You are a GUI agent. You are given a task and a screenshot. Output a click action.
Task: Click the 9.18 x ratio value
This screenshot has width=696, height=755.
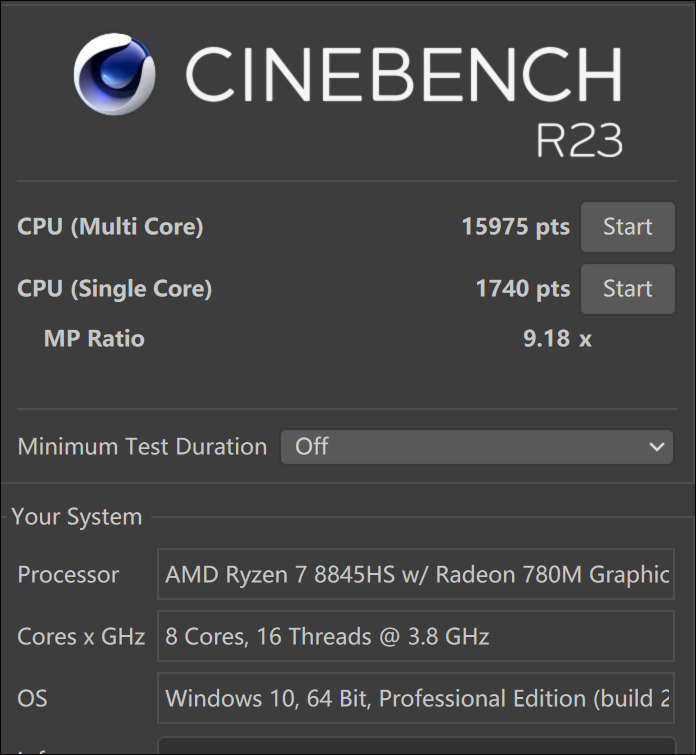[557, 339]
